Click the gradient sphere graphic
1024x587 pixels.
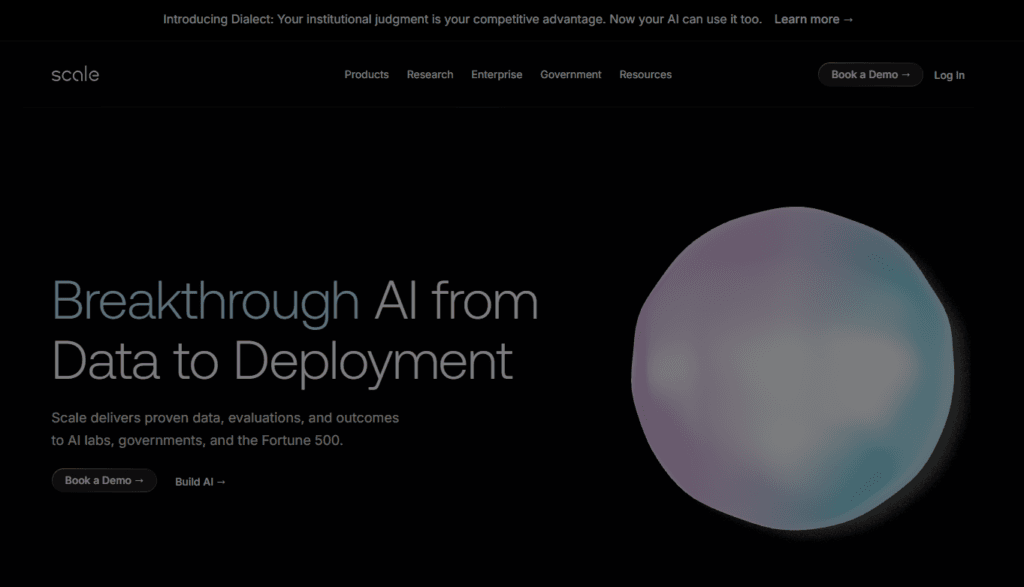792,369
